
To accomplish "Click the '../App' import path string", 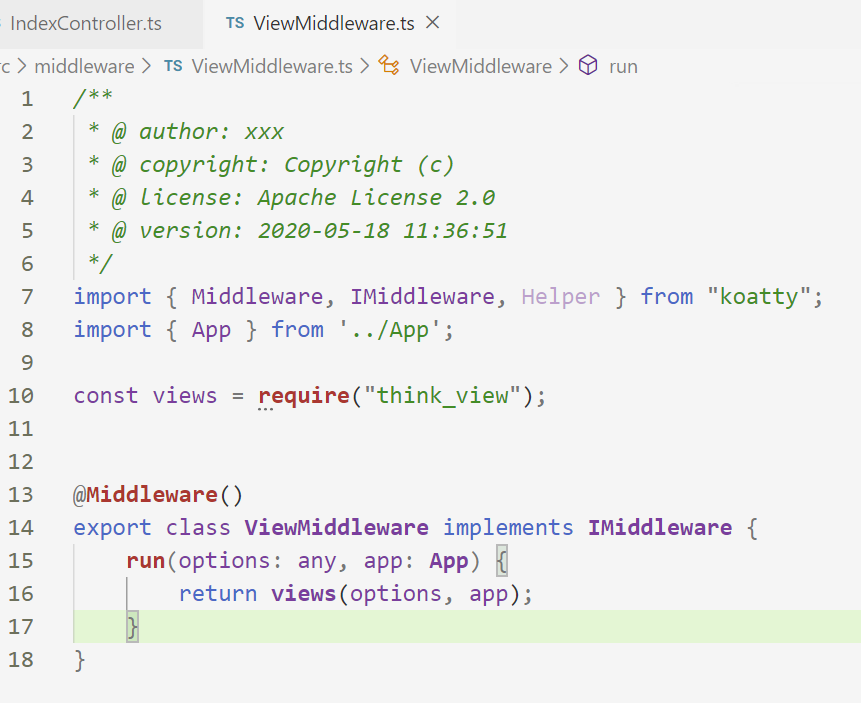I will 390,330.
